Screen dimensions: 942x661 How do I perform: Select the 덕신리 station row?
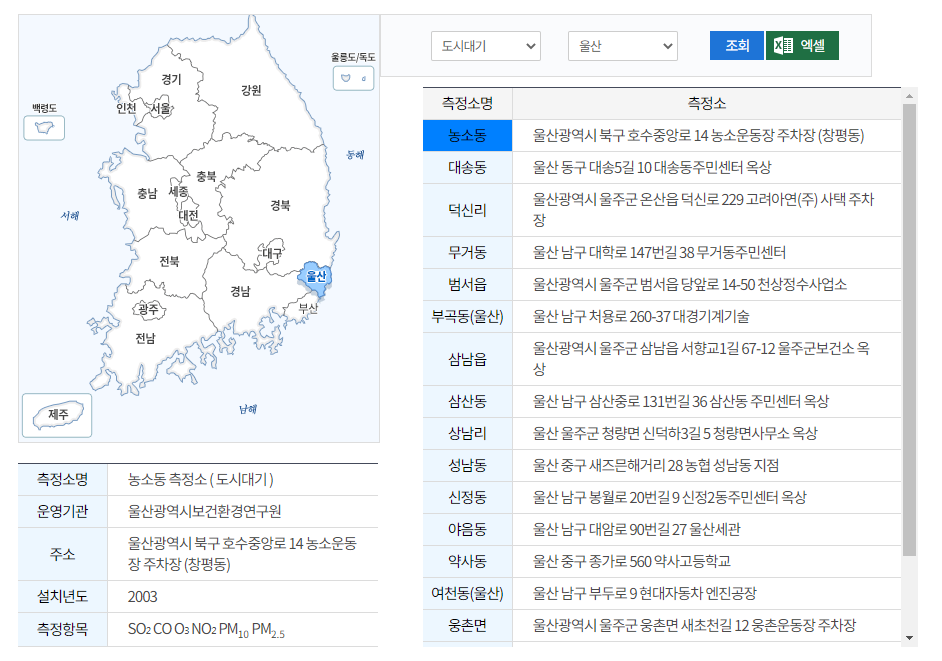(x=662, y=210)
